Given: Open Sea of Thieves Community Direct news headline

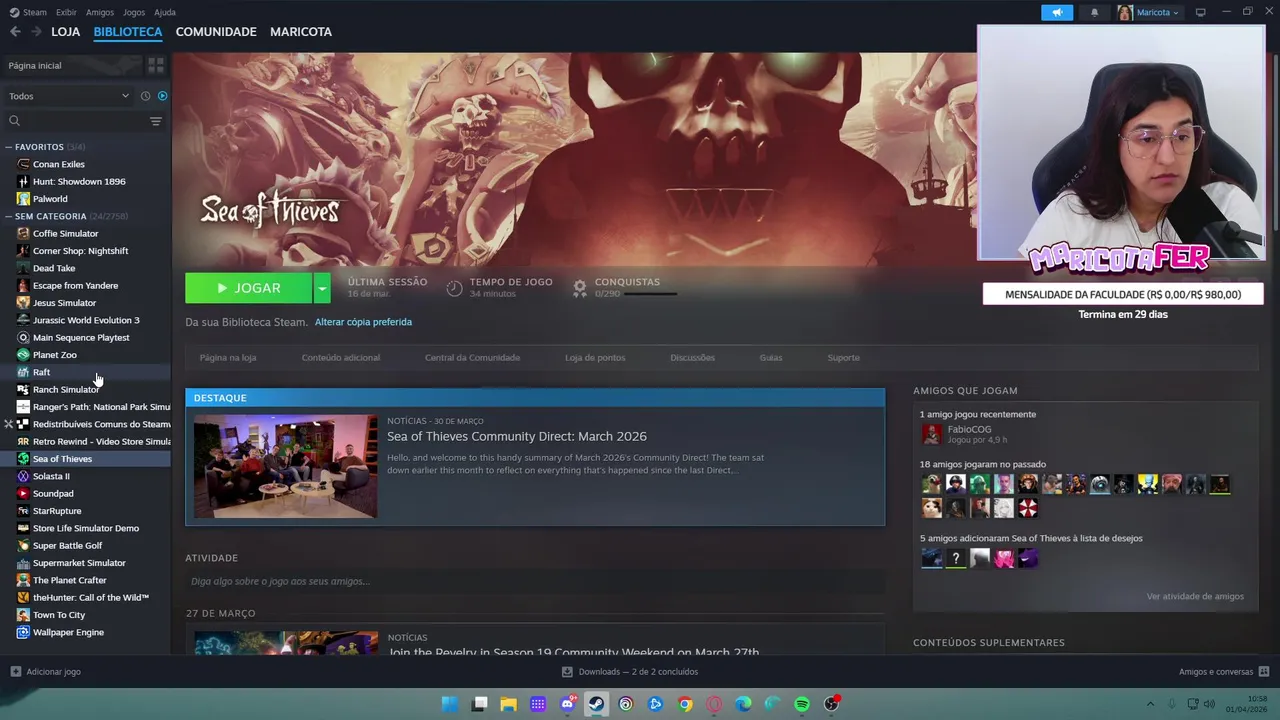Looking at the screenshot, I should [x=517, y=436].
